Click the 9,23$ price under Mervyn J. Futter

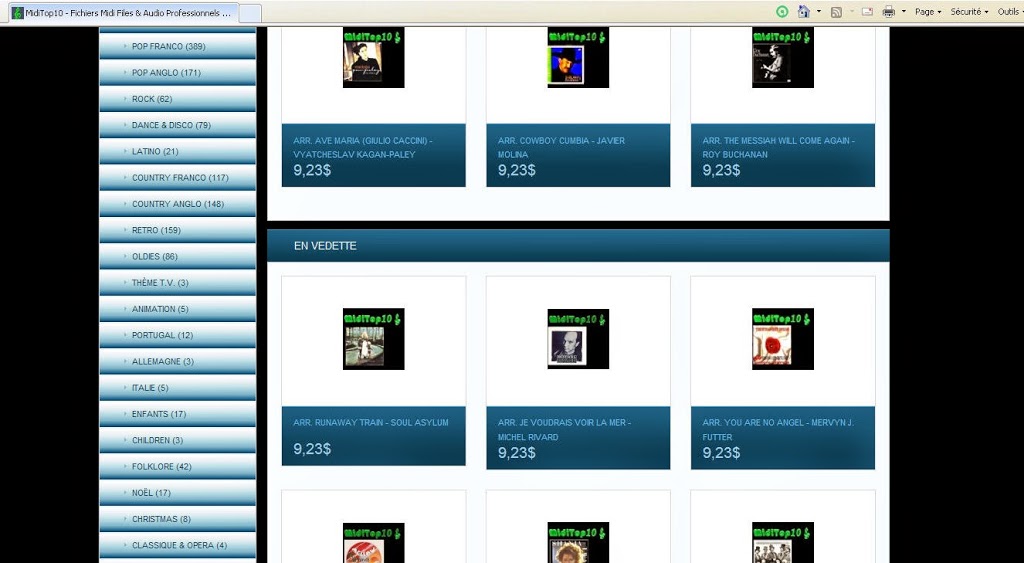(x=721, y=453)
